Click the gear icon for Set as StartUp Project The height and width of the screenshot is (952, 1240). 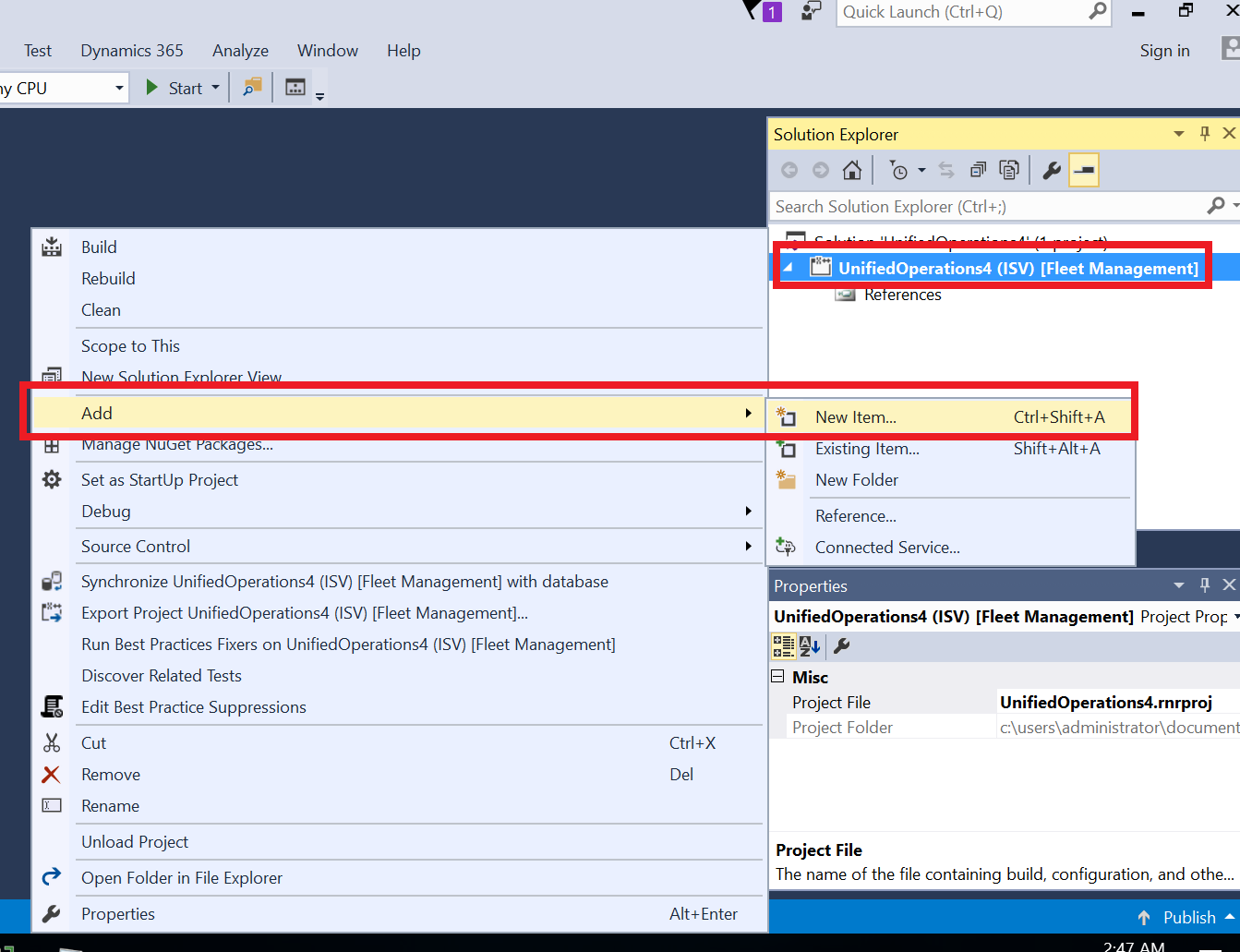click(52, 479)
